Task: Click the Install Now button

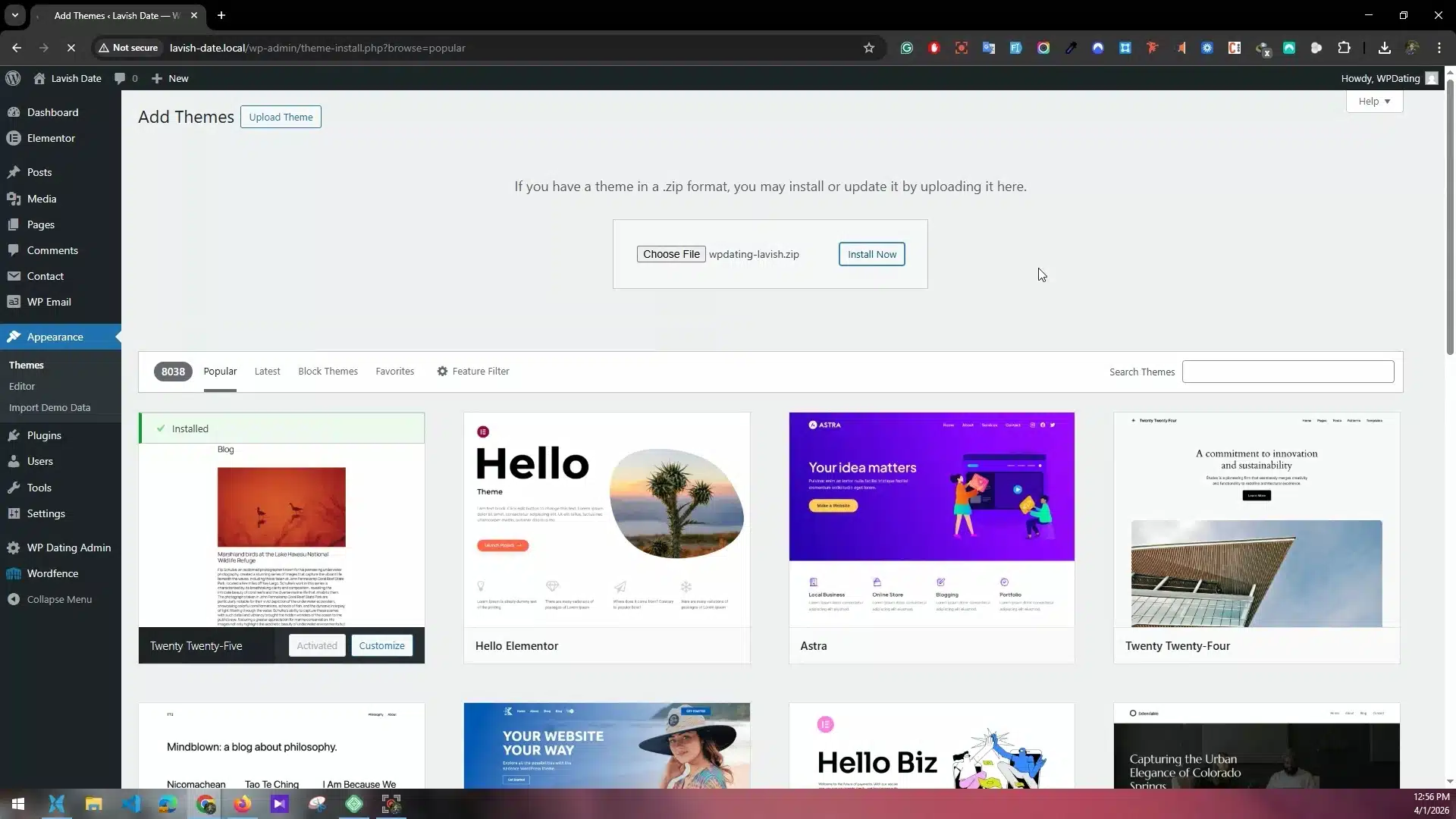Action: (871, 254)
